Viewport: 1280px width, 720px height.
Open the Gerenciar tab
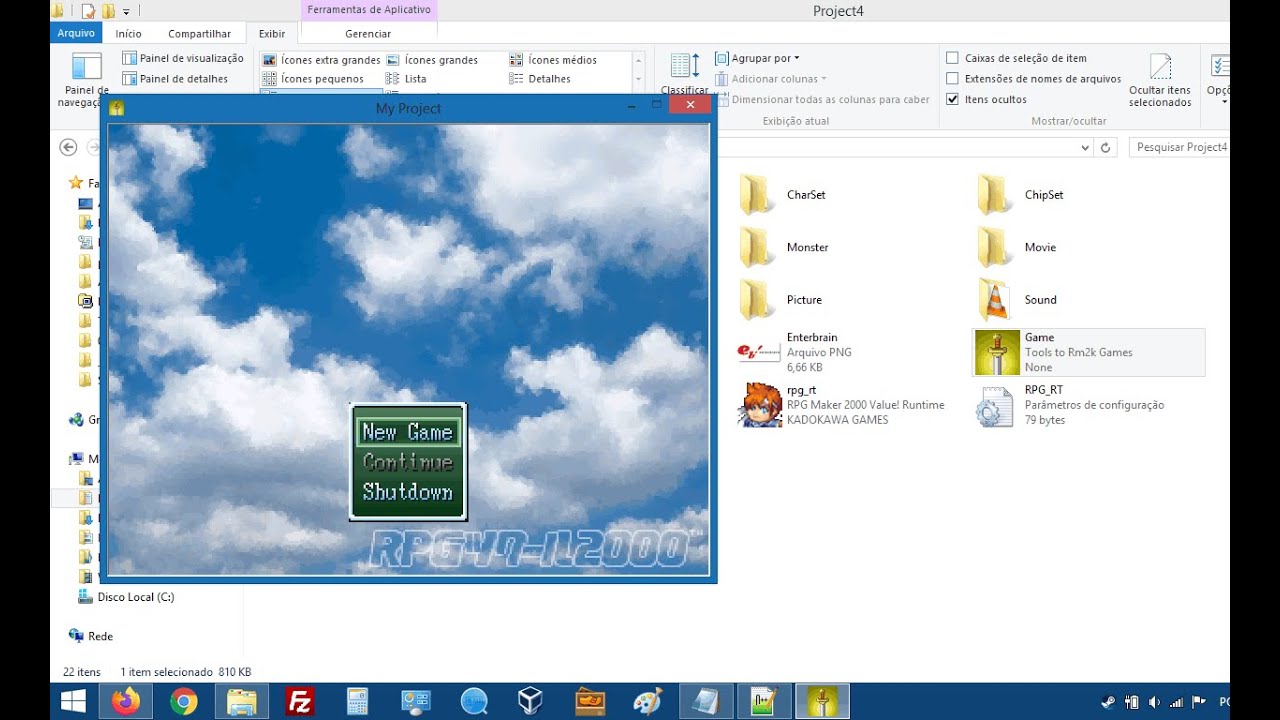click(368, 34)
